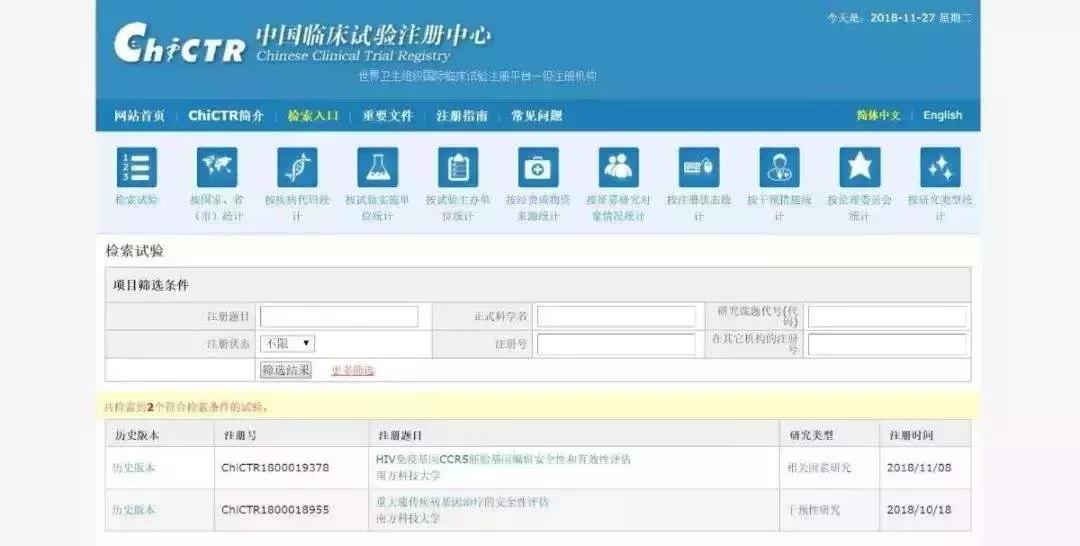The height and width of the screenshot is (546, 1080).
Task: Expand the 注册状态 dropdown showing 不限
Action: tap(287, 344)
